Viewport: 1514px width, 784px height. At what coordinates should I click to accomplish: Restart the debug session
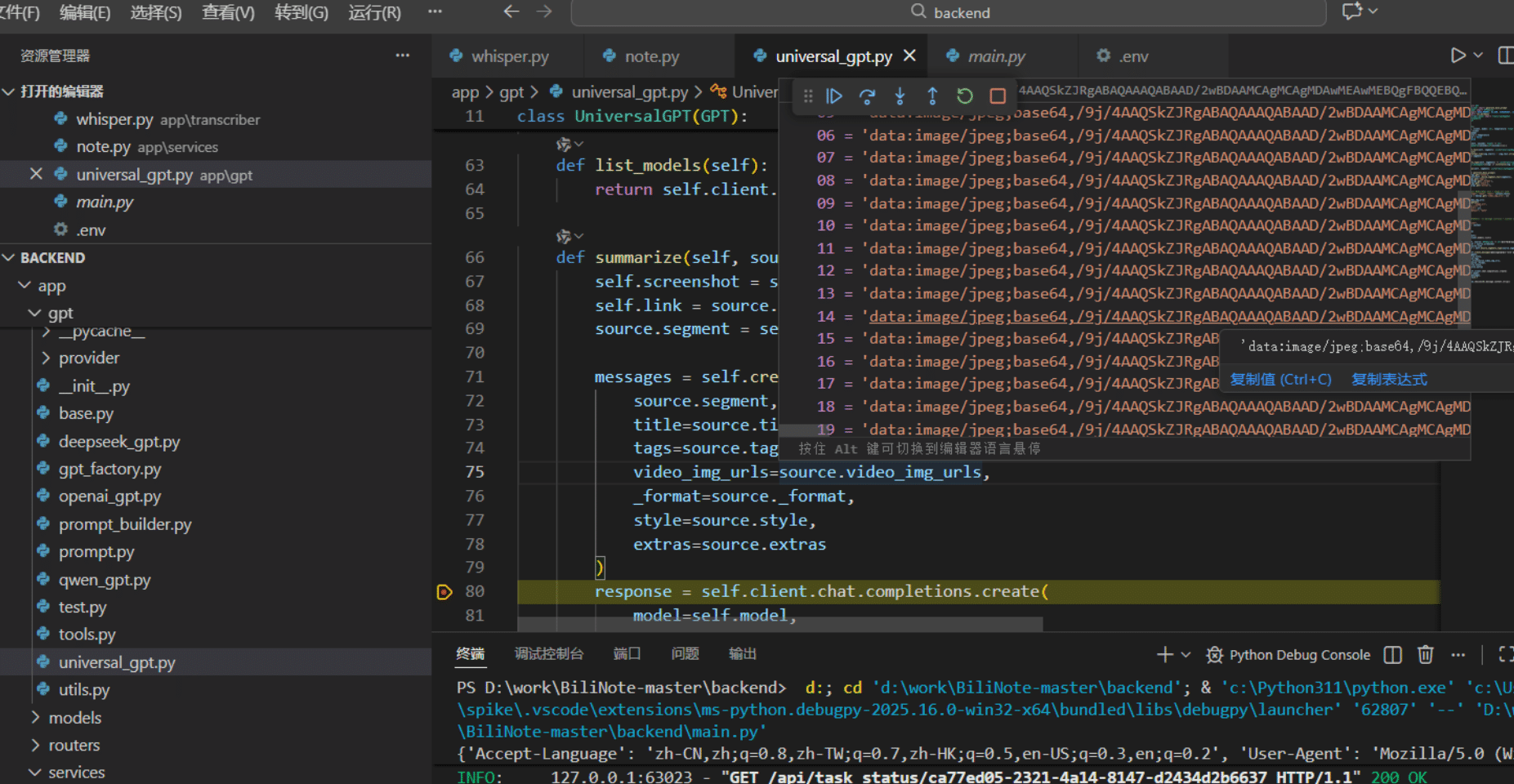coord(965,96)
